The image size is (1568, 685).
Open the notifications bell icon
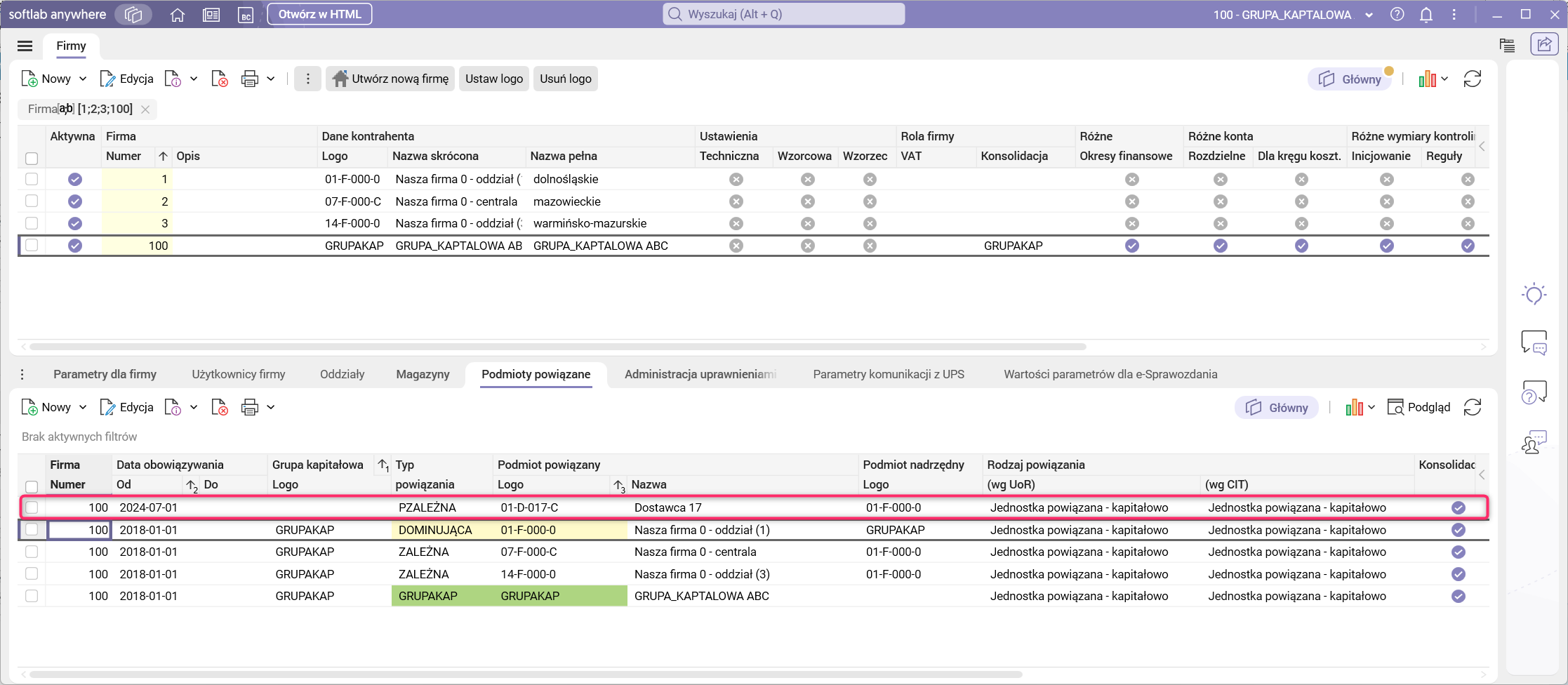coord(1426,15)
